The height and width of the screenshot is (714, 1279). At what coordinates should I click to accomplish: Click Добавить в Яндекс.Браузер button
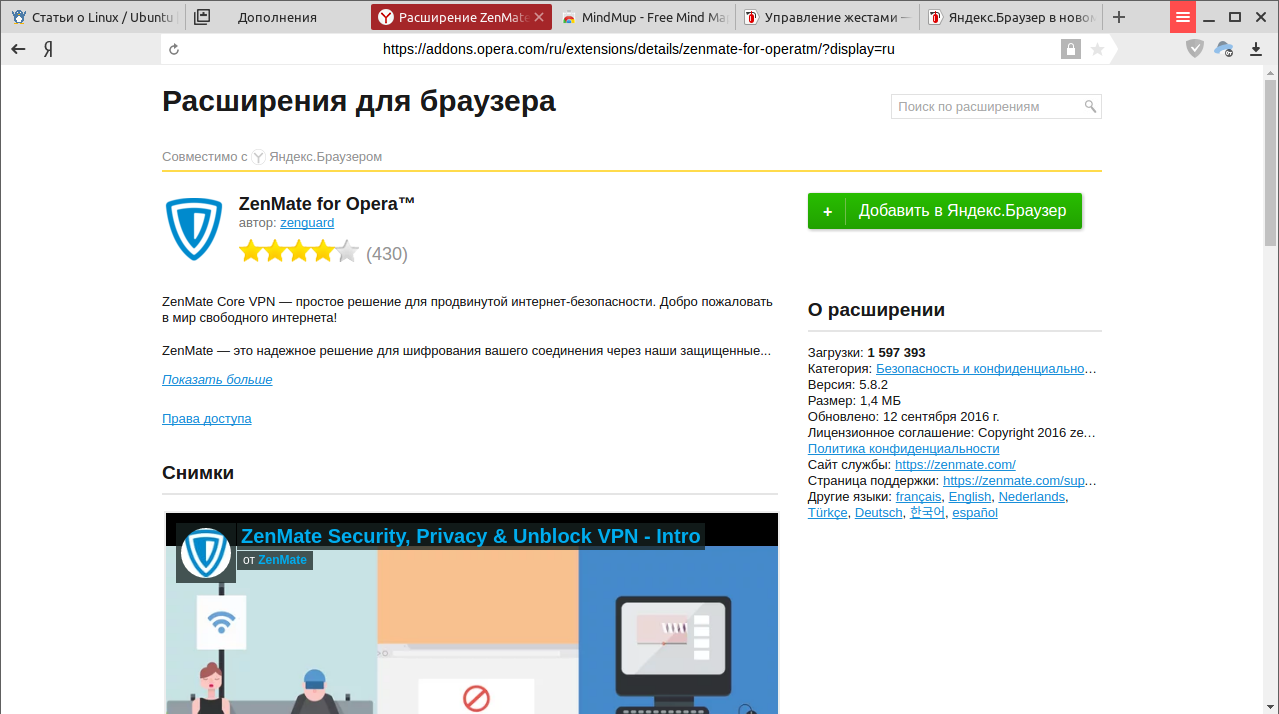(945, 211)
